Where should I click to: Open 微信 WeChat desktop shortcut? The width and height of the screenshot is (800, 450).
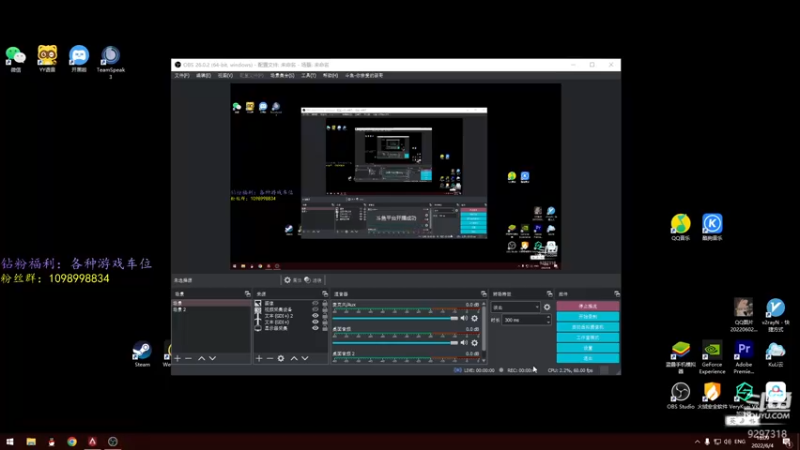click(15, 59)
